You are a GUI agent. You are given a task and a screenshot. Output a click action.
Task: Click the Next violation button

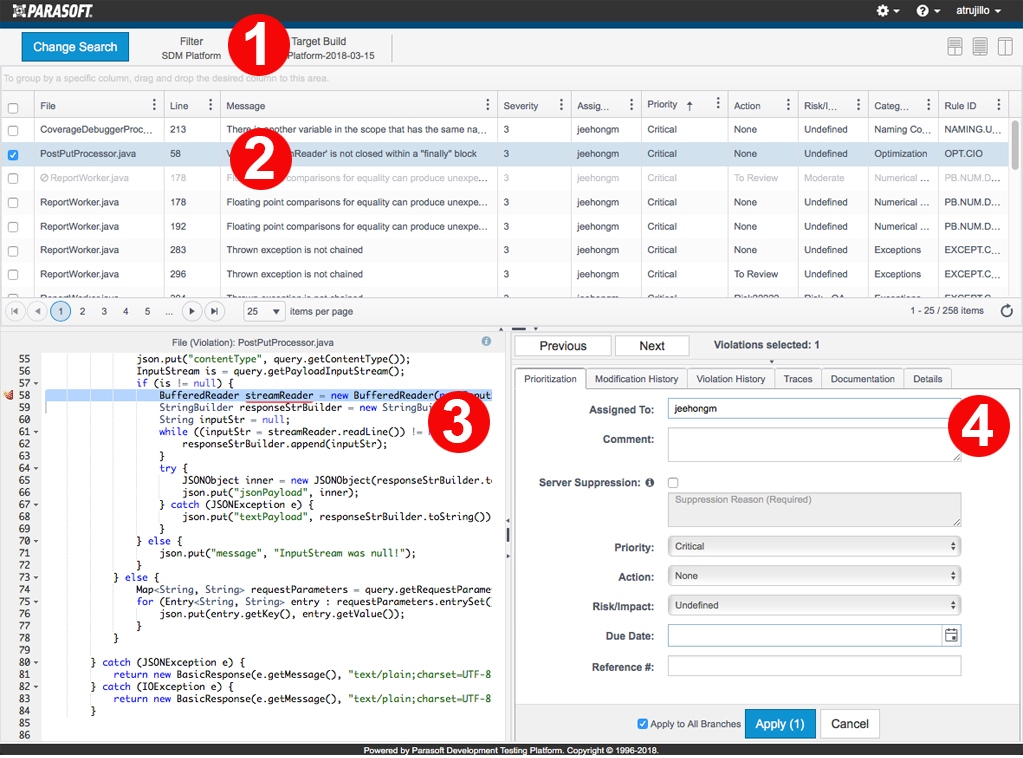652,346
